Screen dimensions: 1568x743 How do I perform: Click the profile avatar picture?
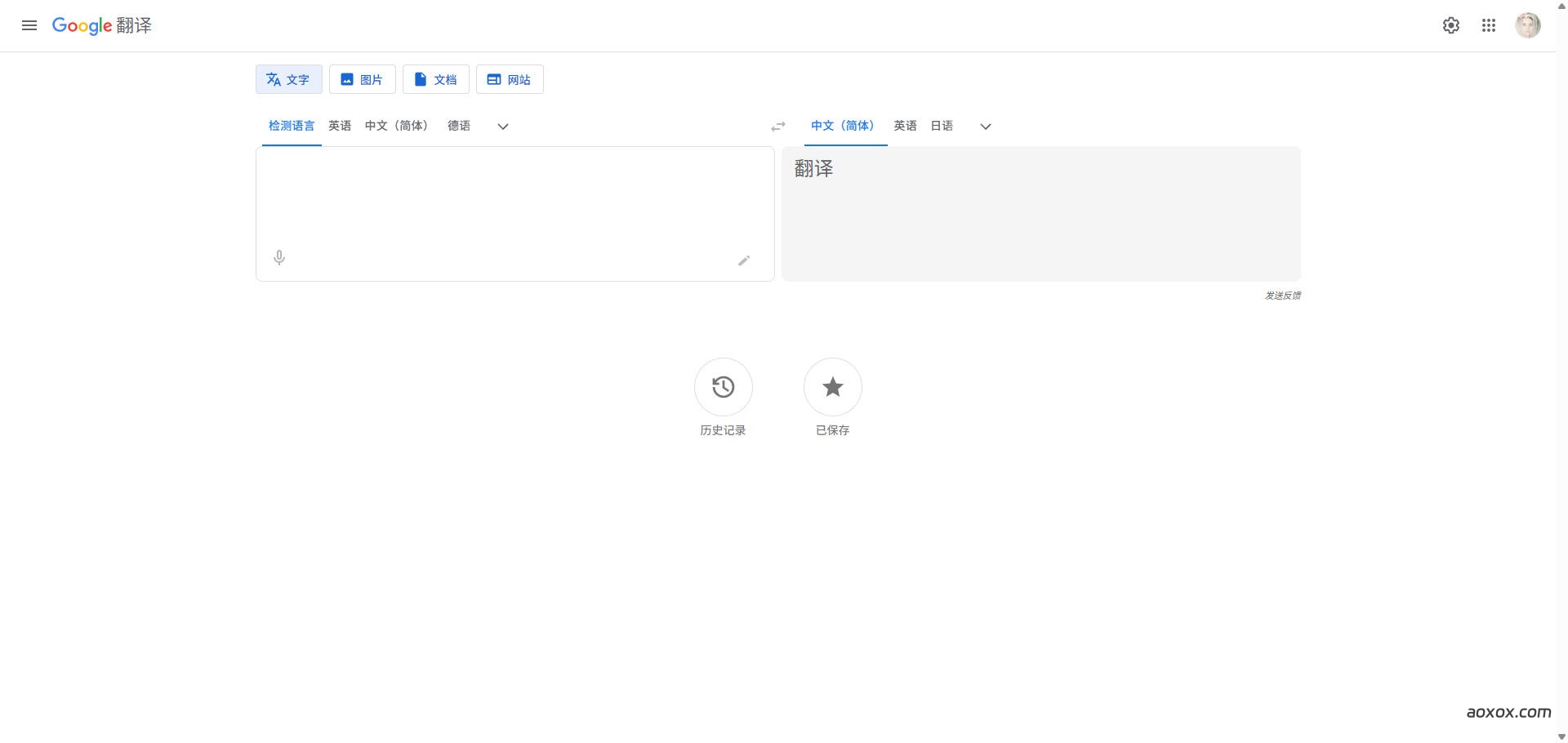click(1527, 25)
